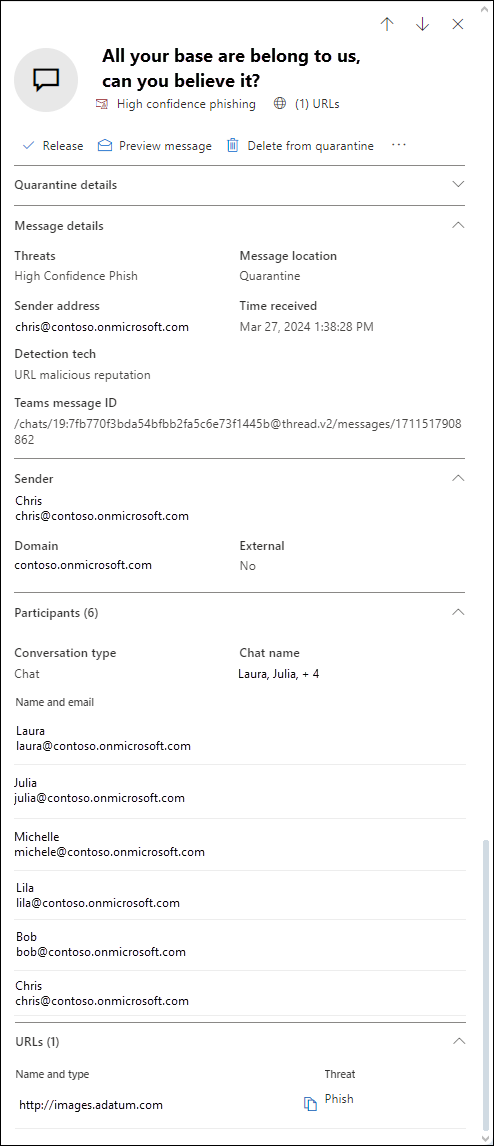
Task: Collapse the Sender section
Action: (458, 478)
